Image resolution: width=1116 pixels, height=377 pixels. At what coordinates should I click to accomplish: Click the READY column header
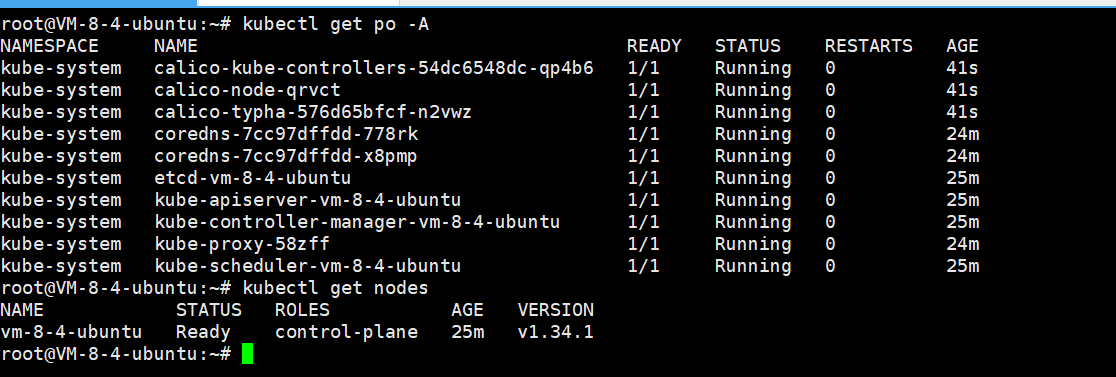click(654, 46)
